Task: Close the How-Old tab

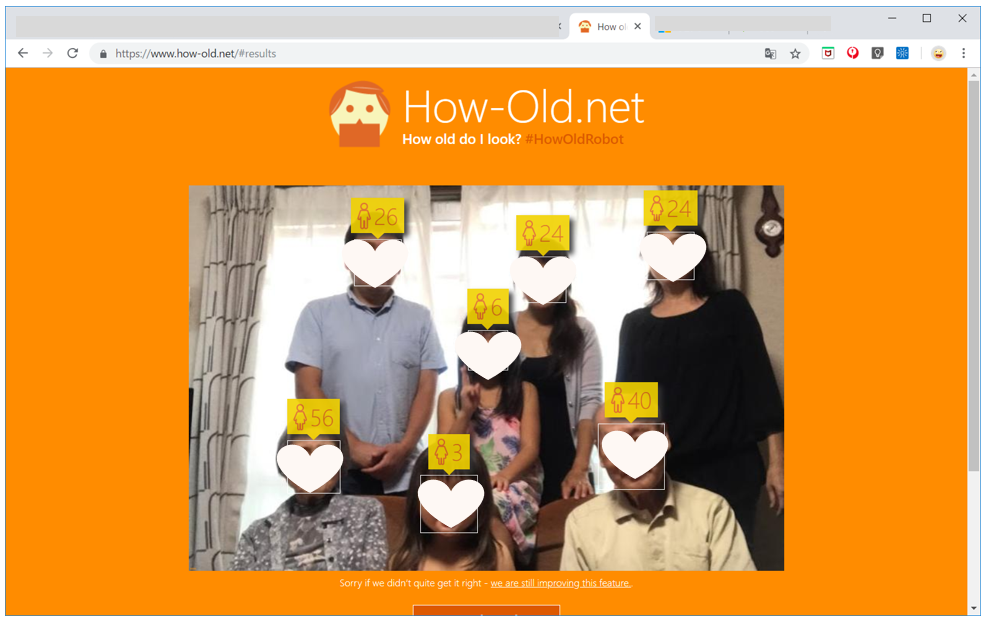Action: pyautogui.click(x=638, y=26)
